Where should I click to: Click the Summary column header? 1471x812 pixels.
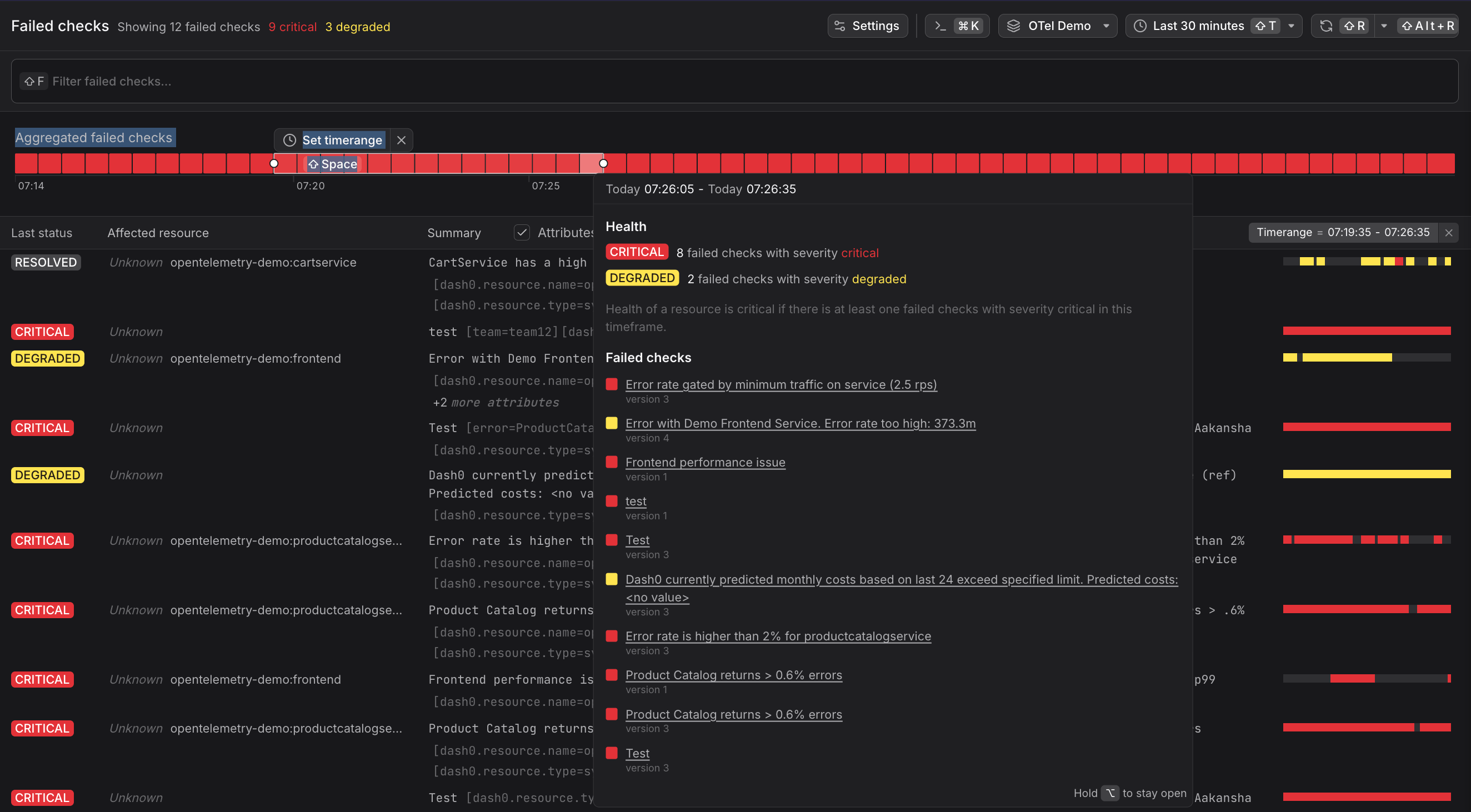(454, 233)
